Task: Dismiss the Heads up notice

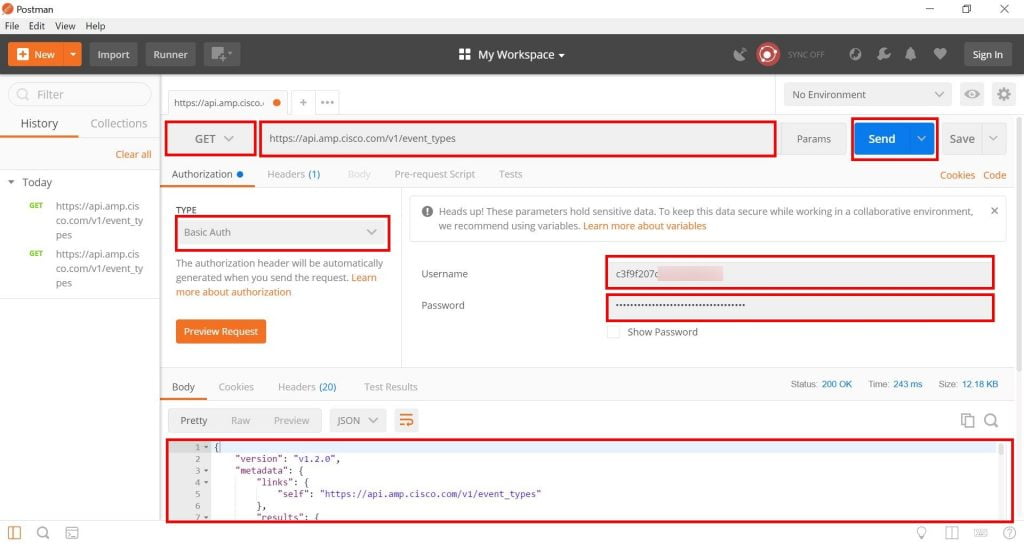Action: coord(994,211)
